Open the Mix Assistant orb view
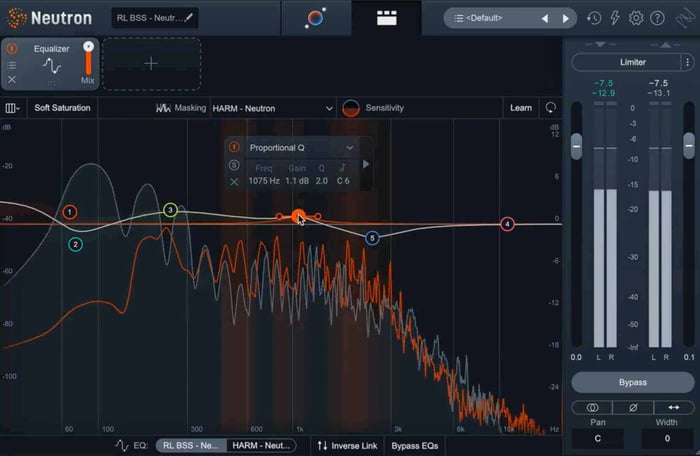This screenshot has width=700, height=456. tap(316, 18)
